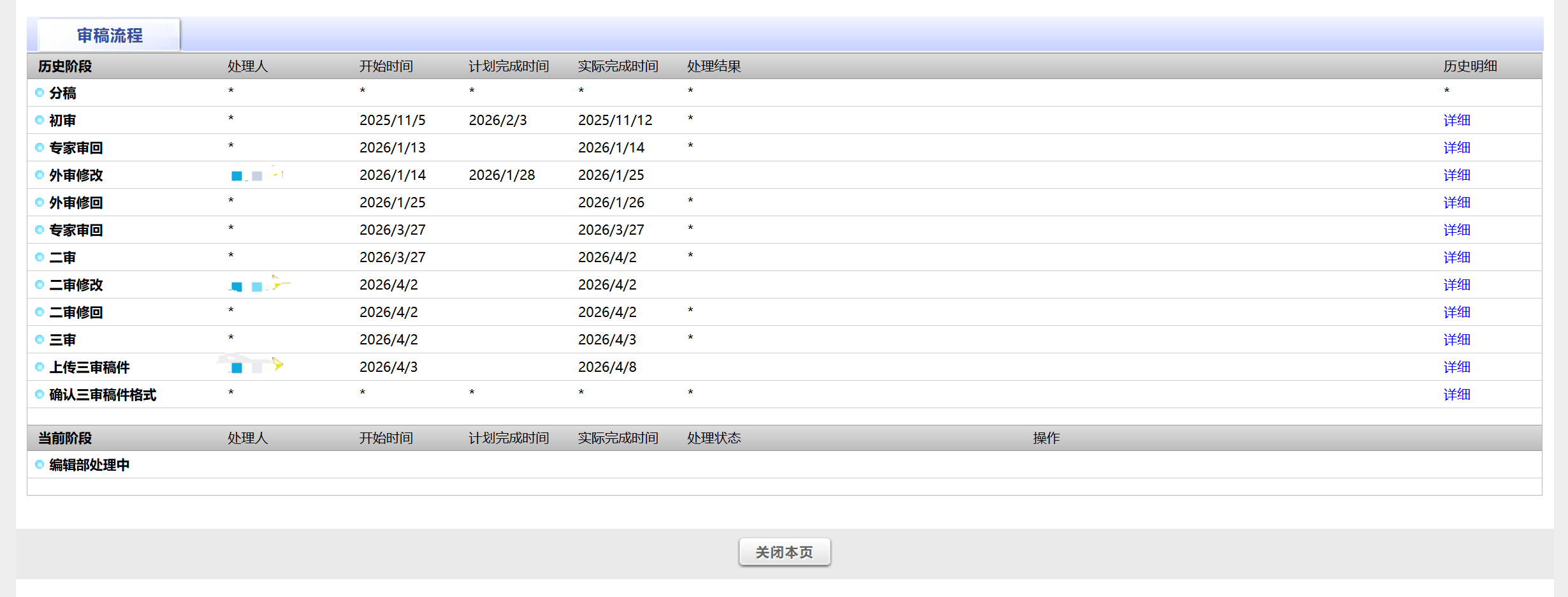Click the planned date 2026/2/3
The width and height of the screenshot is (1568, 597).
coord(498,120)
